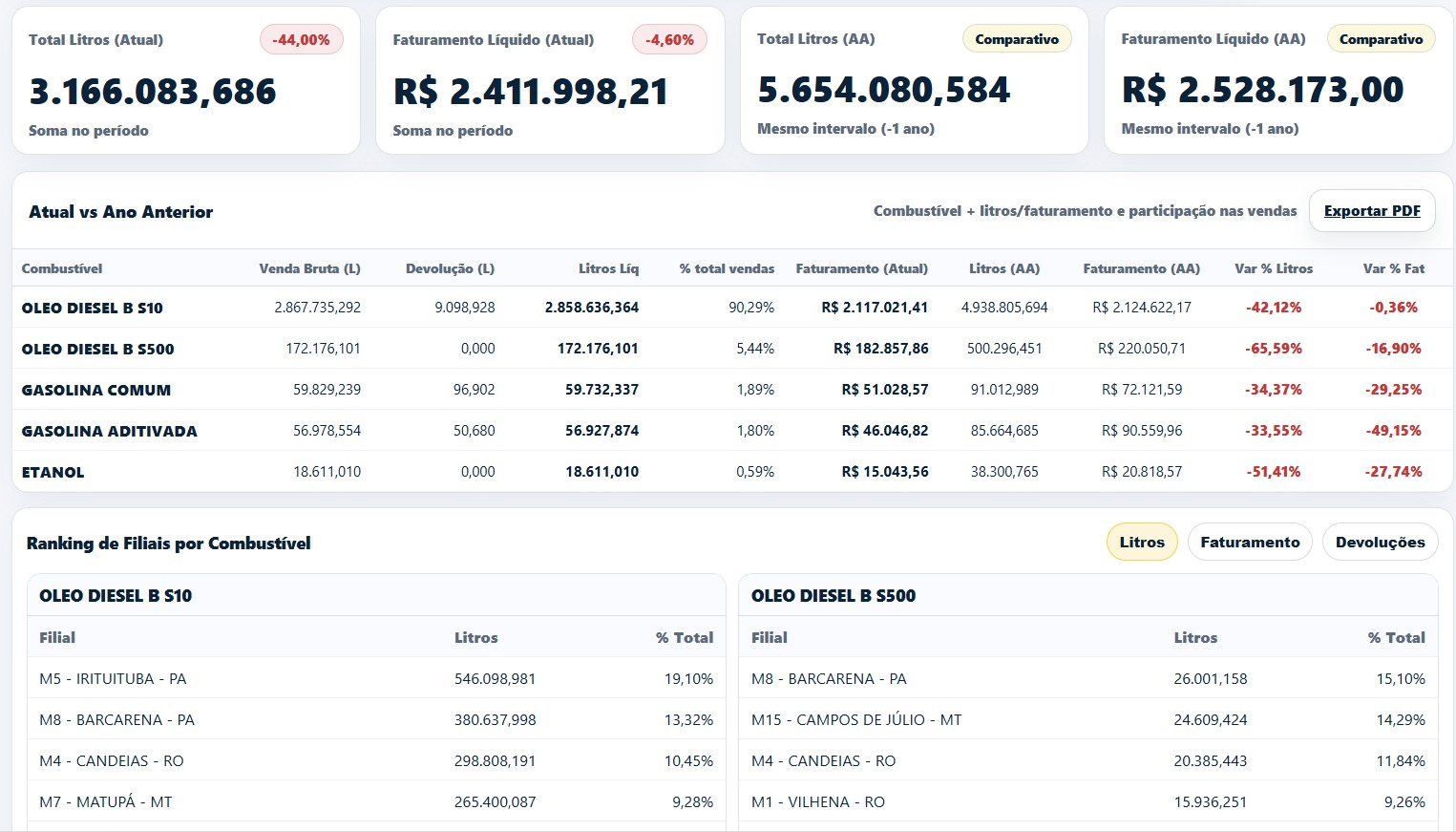Click the Combustível column header
Viewport: 1456px width, 832px height.
pyautogui.click(x=61, y=268)
